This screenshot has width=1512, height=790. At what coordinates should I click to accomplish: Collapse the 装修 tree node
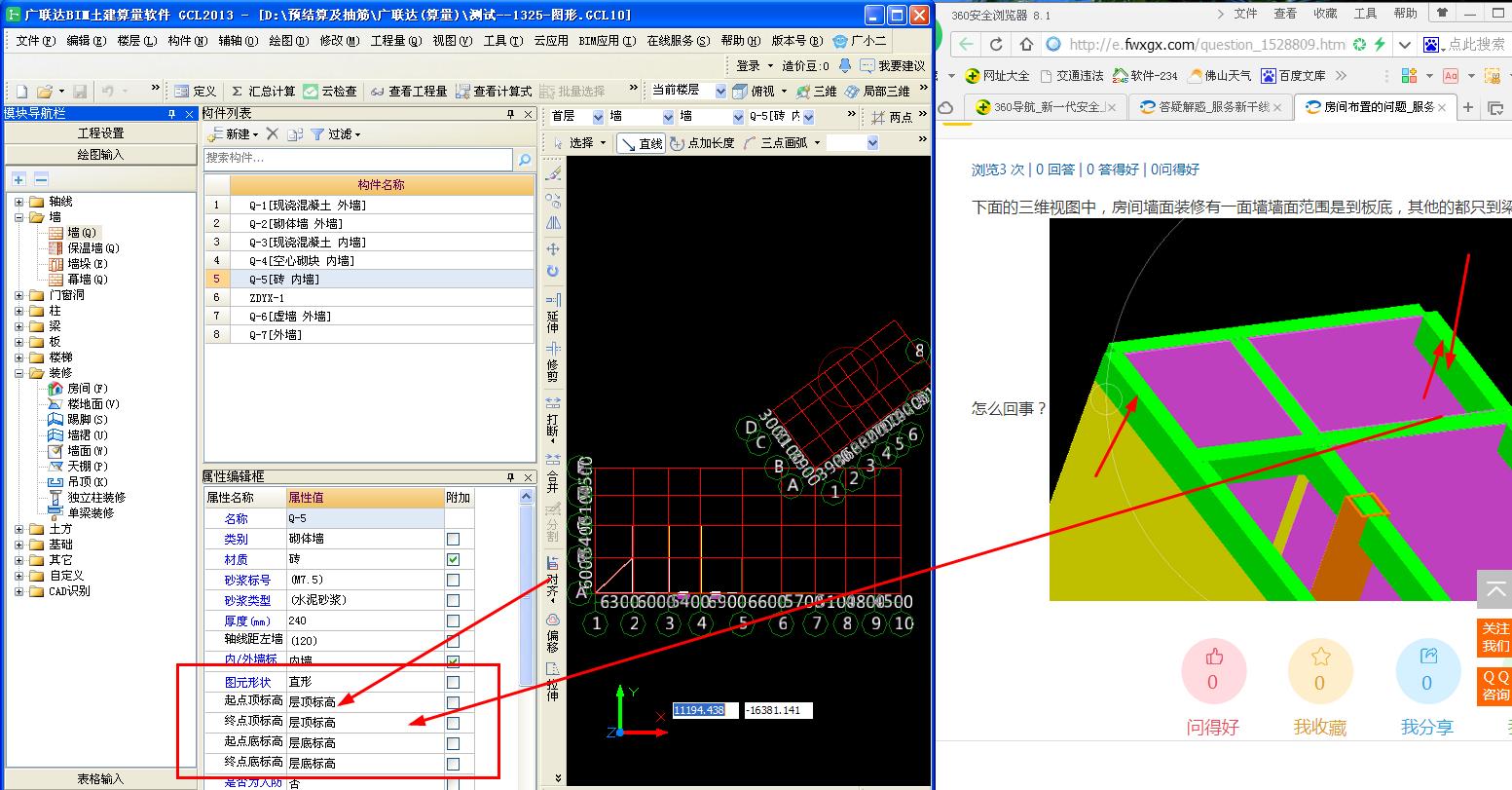(19, 373)
